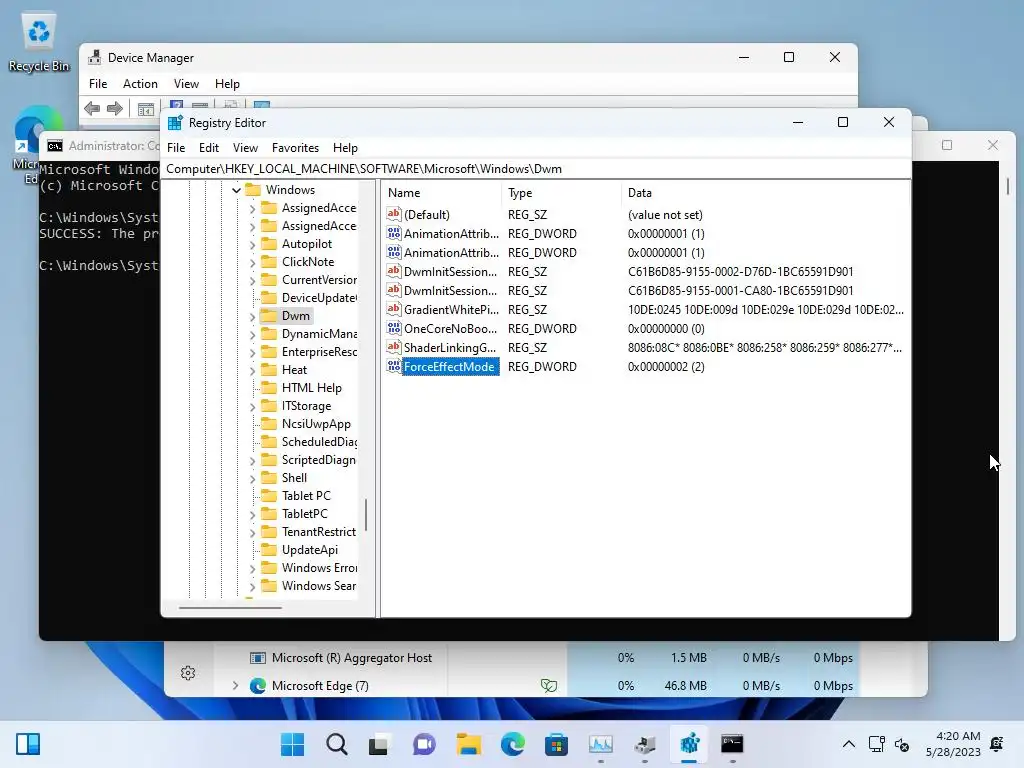
Task: Click Device Manager show console tree icon
Action: 146,108
